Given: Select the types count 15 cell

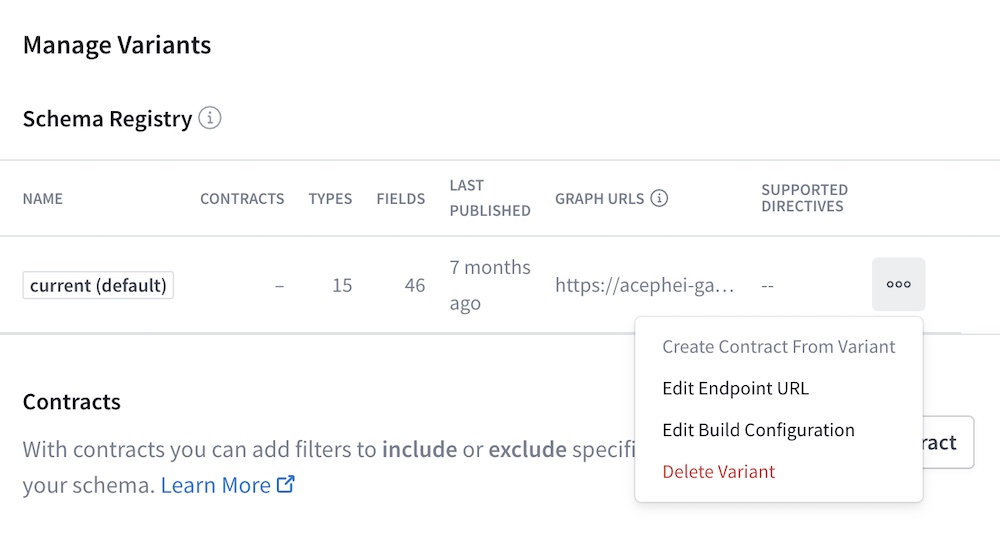Looking at the screenshot, I should pyautogui.click(x=342, y=285).
